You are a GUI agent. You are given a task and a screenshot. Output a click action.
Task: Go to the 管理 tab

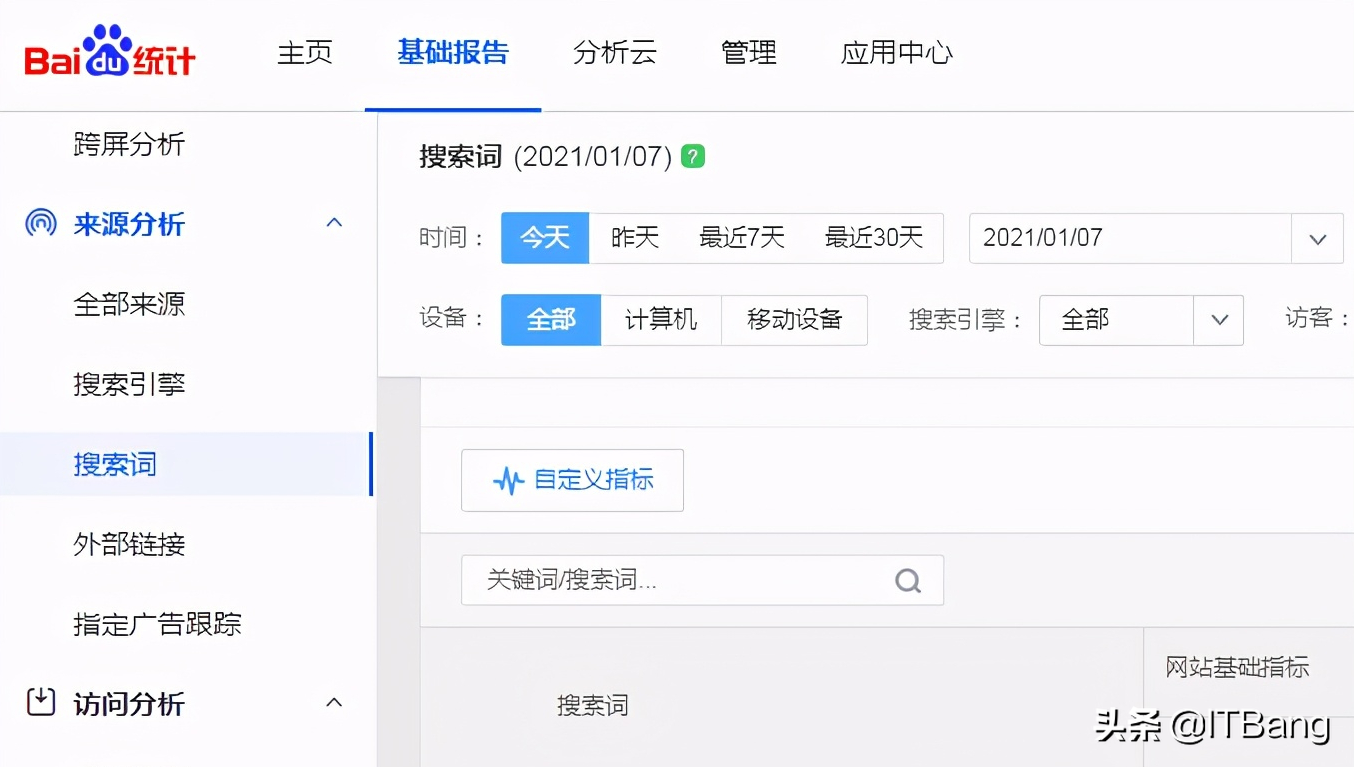click(x=749, y=52)
